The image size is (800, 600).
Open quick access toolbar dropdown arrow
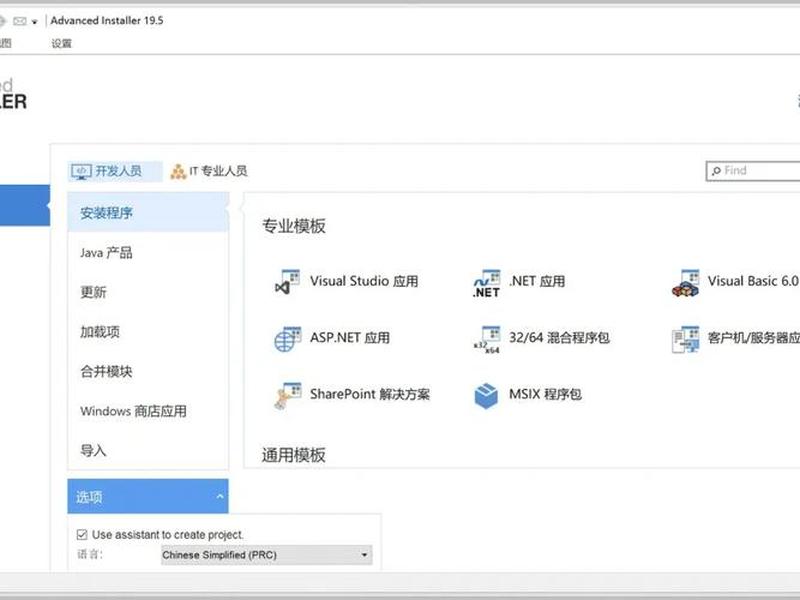[35, 22]
